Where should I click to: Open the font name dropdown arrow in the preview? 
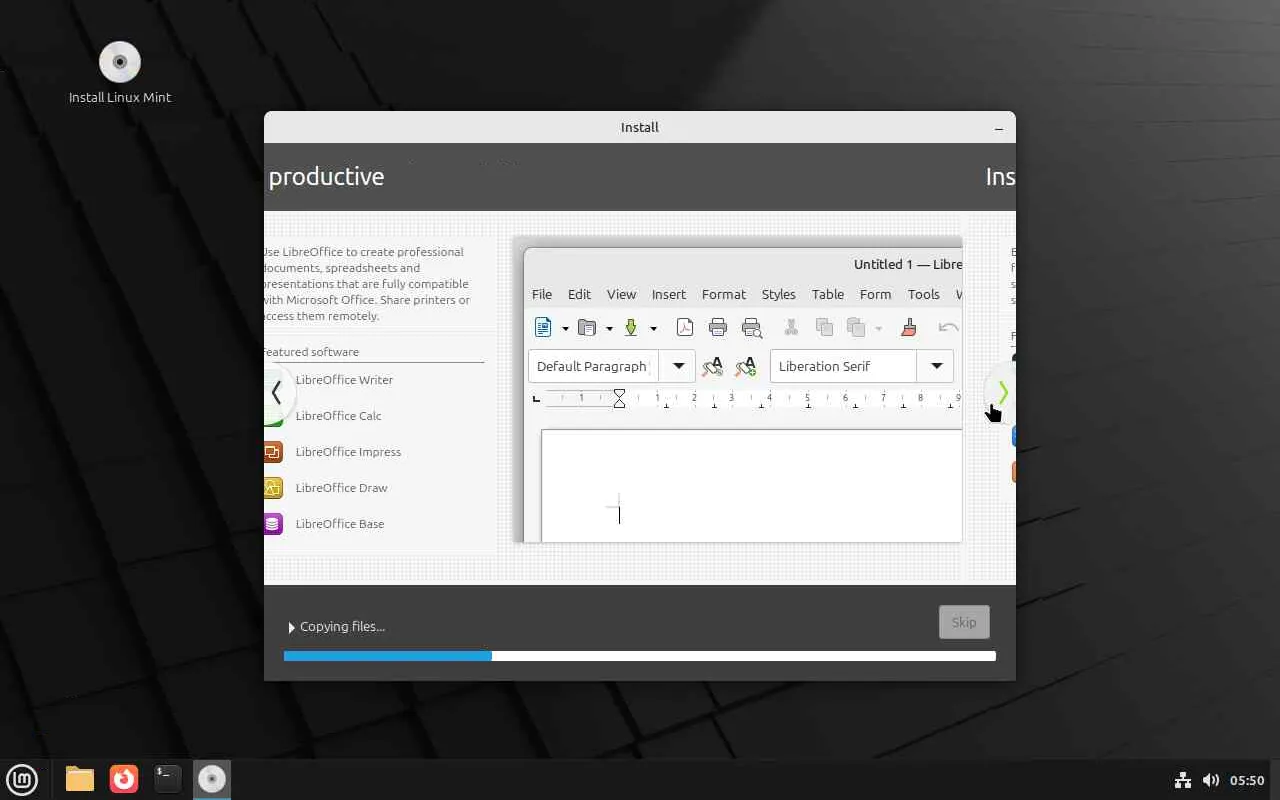pos(937,366)
